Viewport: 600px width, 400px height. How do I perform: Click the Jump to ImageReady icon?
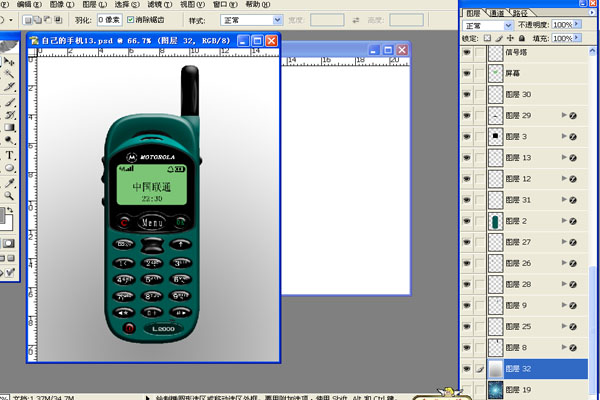tap(9, 273)
